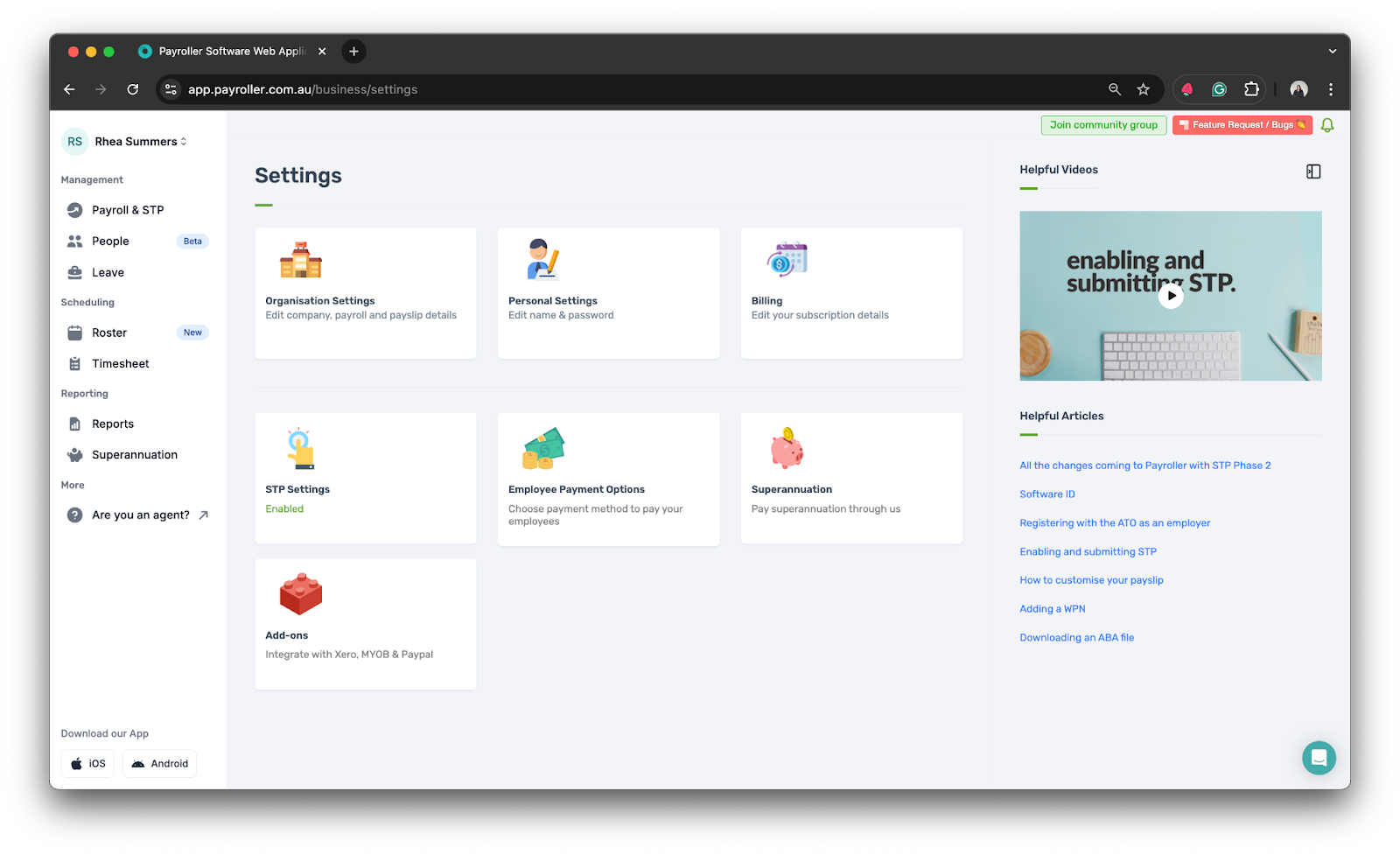Click the Superannuation piggy bank icon
Screen dimensions: 1400x855
(787, 448)
